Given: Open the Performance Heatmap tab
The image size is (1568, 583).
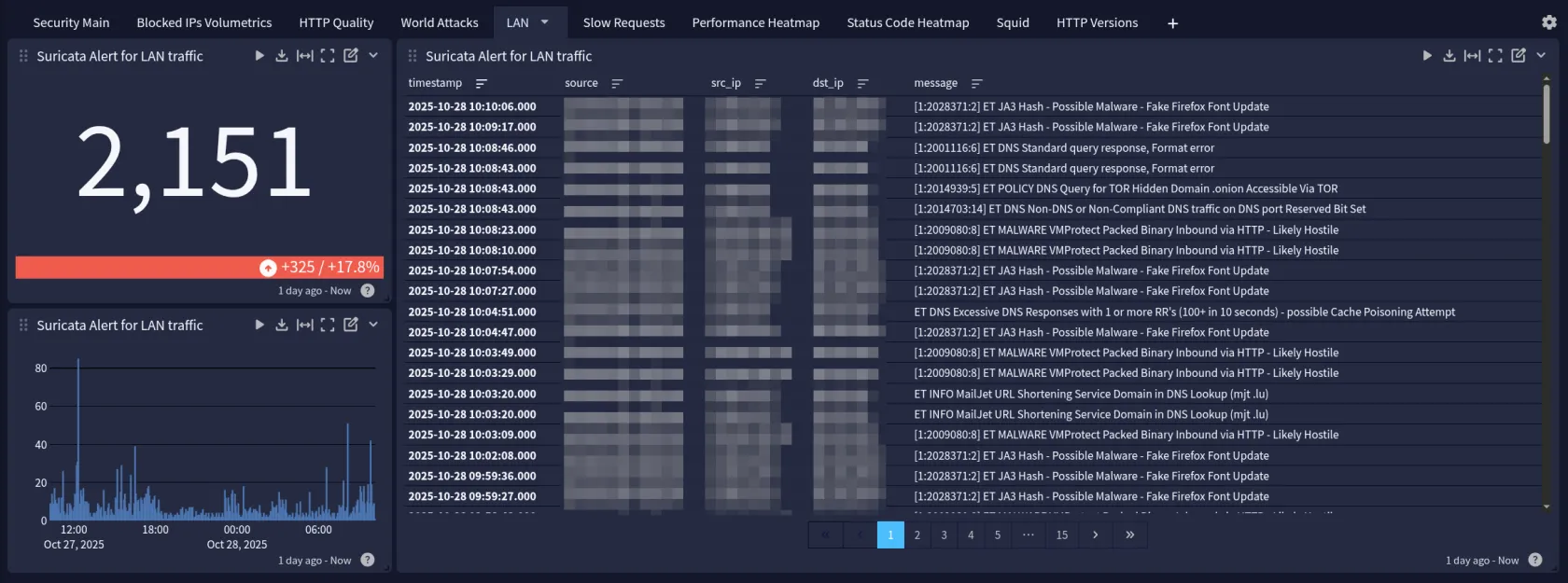Looking at the screenshot, I should click(x=755, y=22).
